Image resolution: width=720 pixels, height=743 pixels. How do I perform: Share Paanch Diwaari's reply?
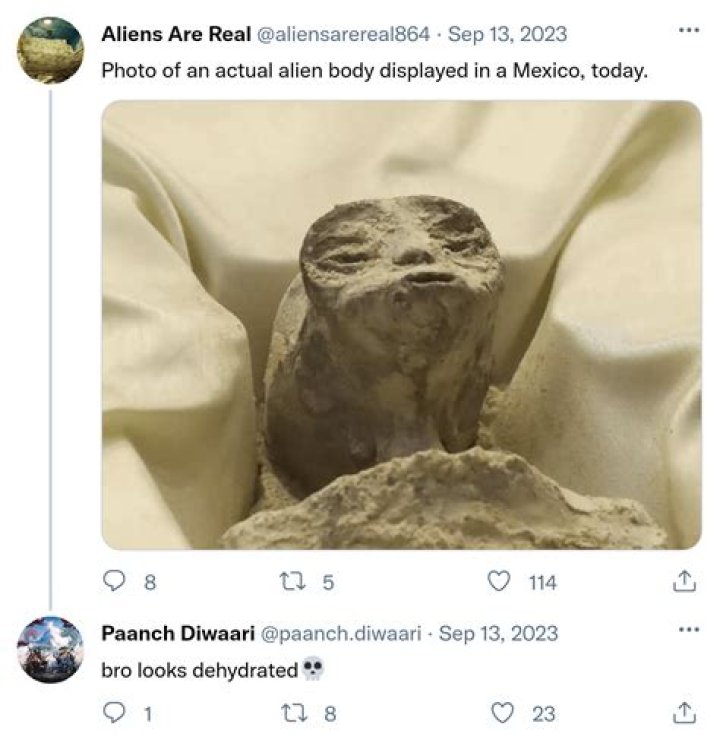pos(685,713)
